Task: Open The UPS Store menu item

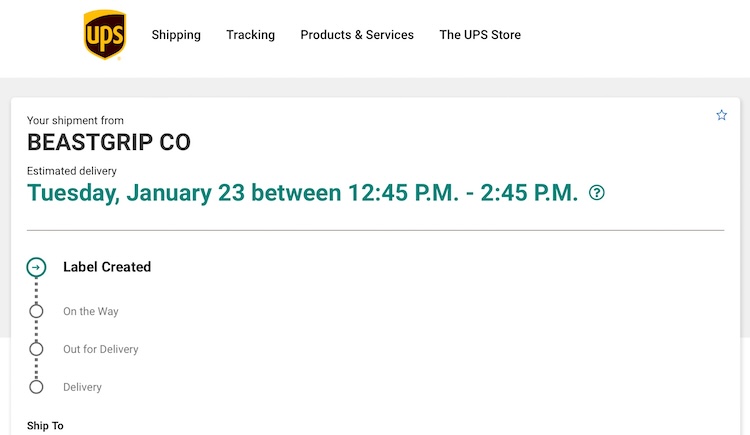Action: pos(480,35)
